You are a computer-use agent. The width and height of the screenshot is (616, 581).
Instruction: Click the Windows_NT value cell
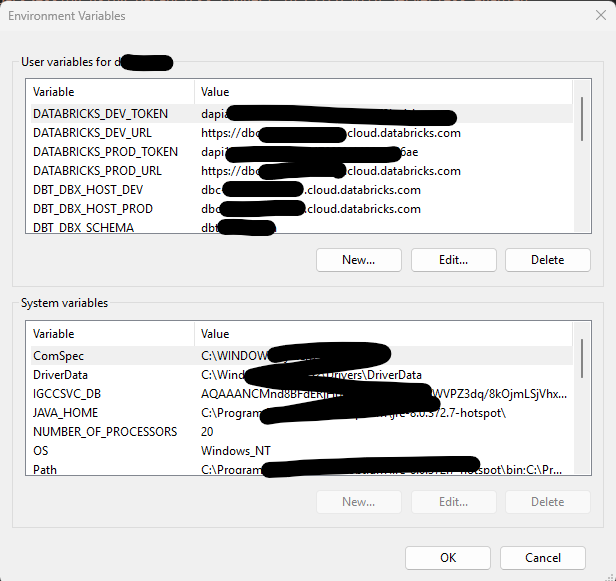[x=236, y=451]
